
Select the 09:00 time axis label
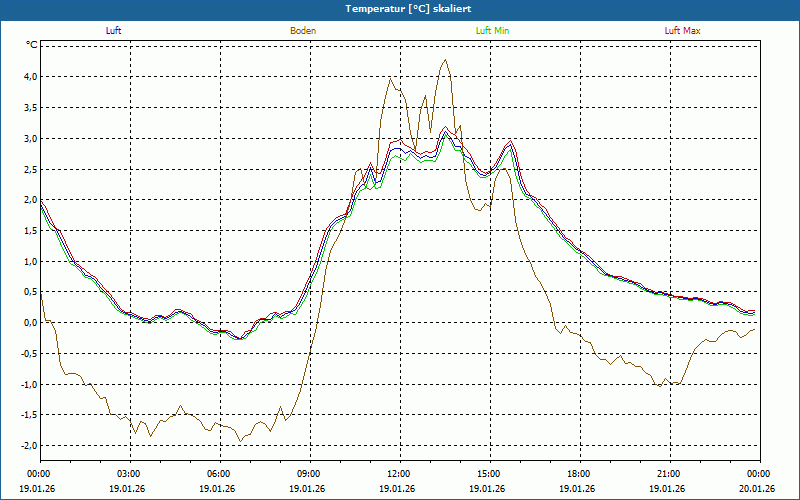[309, 474]
